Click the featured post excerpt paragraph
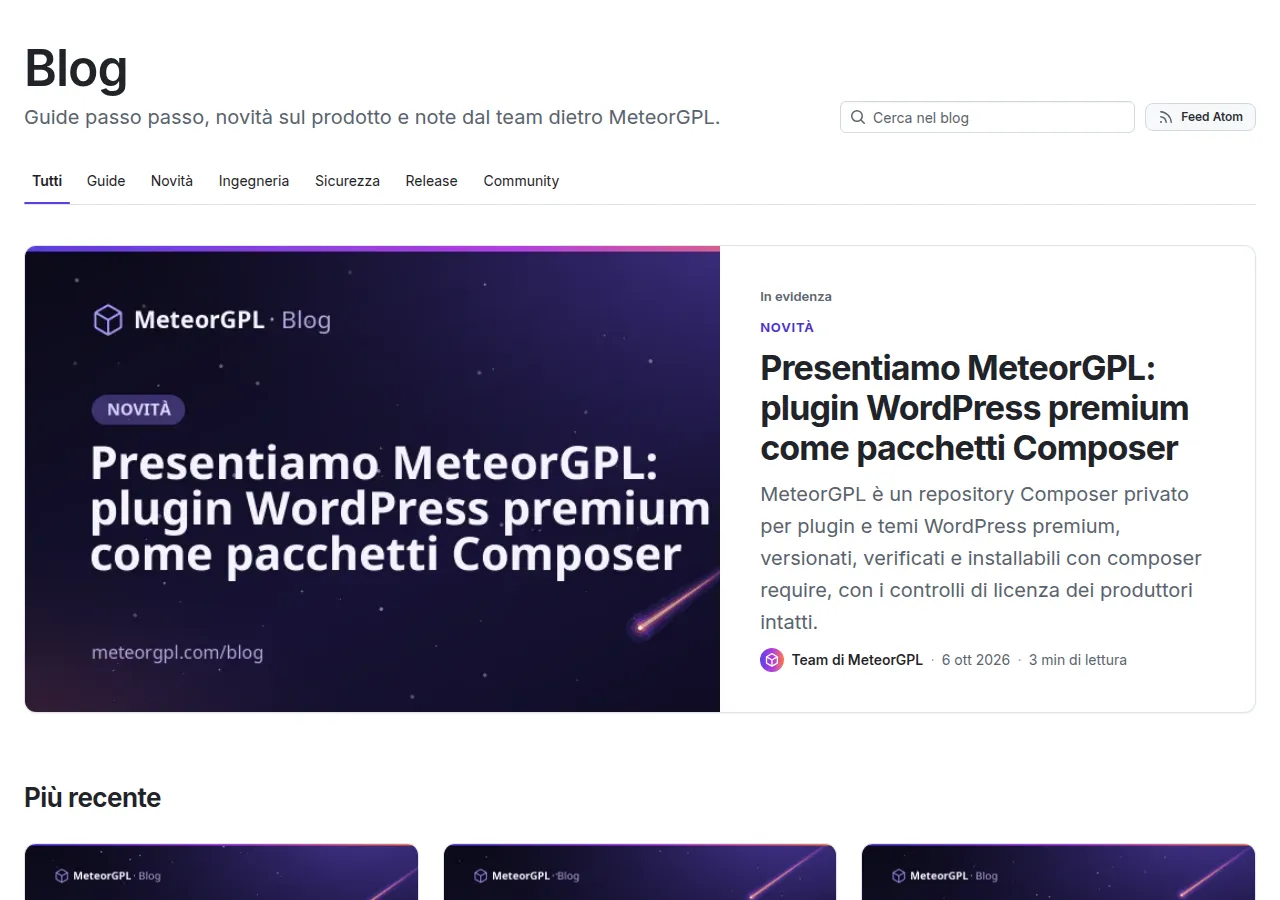1280x900 pixels. pos(981,558)
